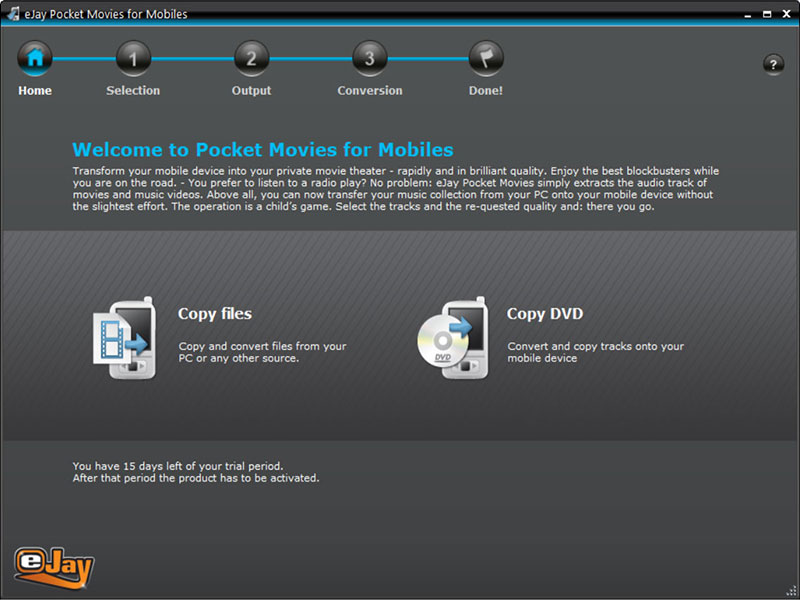Click 'After that period the product' text
Image resolution: width=800 pixels, height=600 pixels.
click(195, 479)
